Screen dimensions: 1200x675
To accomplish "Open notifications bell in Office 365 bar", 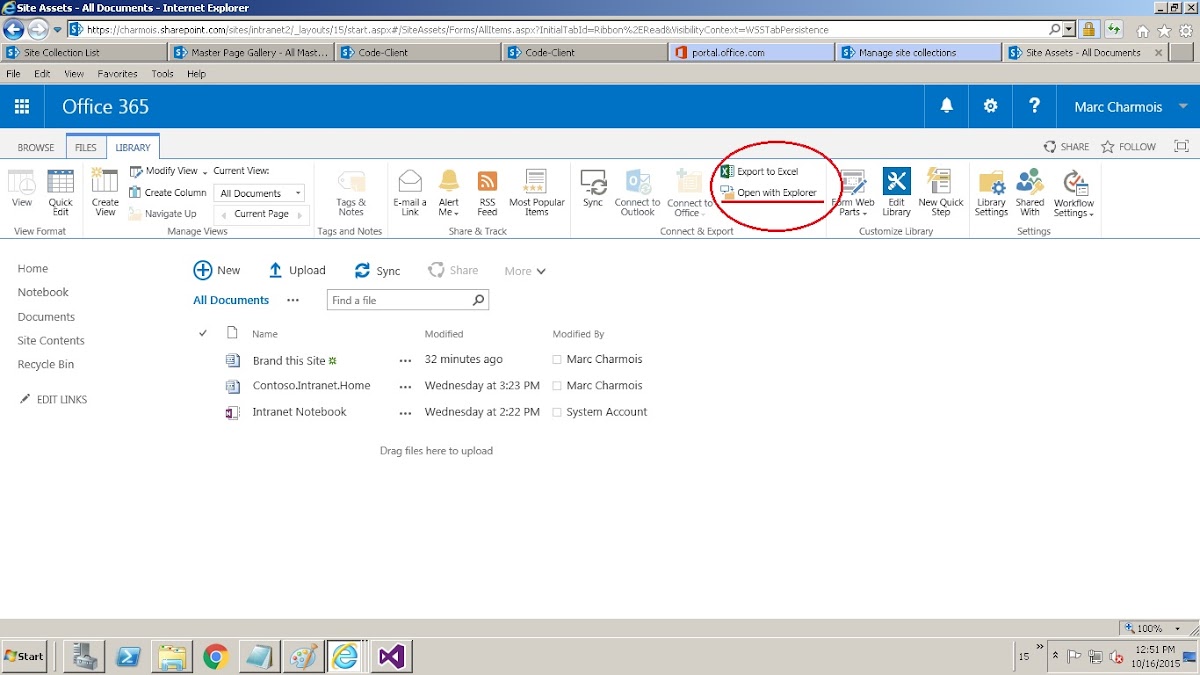I will click(946, 106).
